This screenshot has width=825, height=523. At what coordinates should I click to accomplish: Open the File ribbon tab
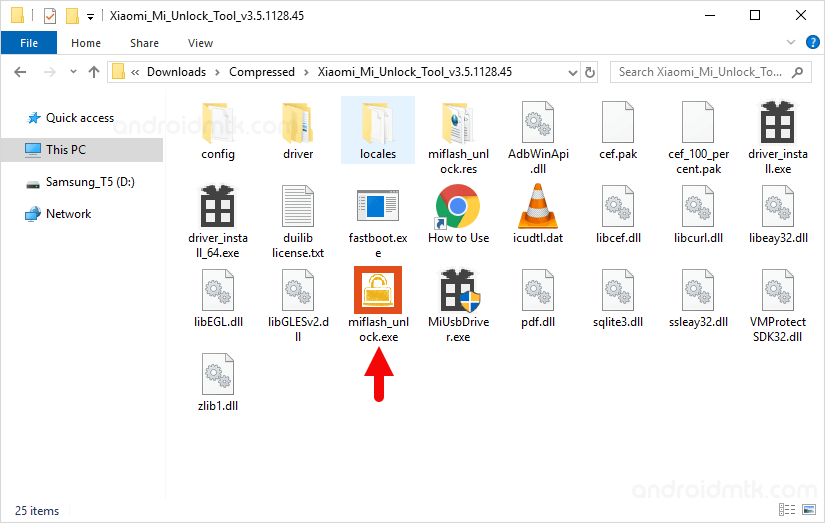coord(29,43)
